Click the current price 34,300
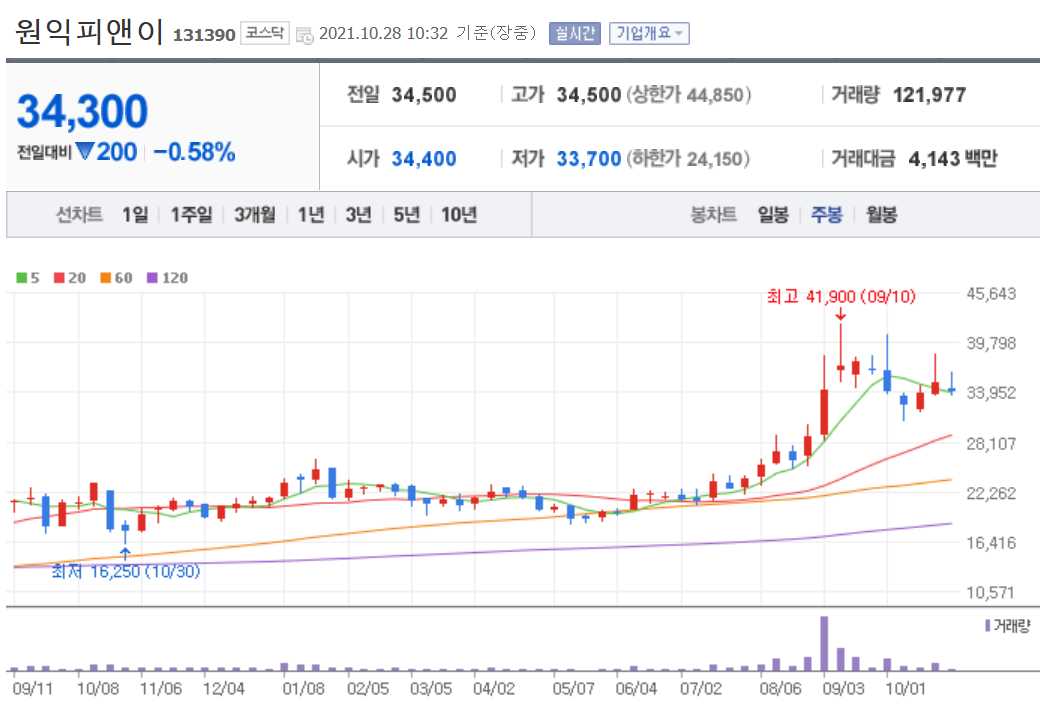Image resolution: width=1040 pixels, height=714 pixels. tap(82, 111)
